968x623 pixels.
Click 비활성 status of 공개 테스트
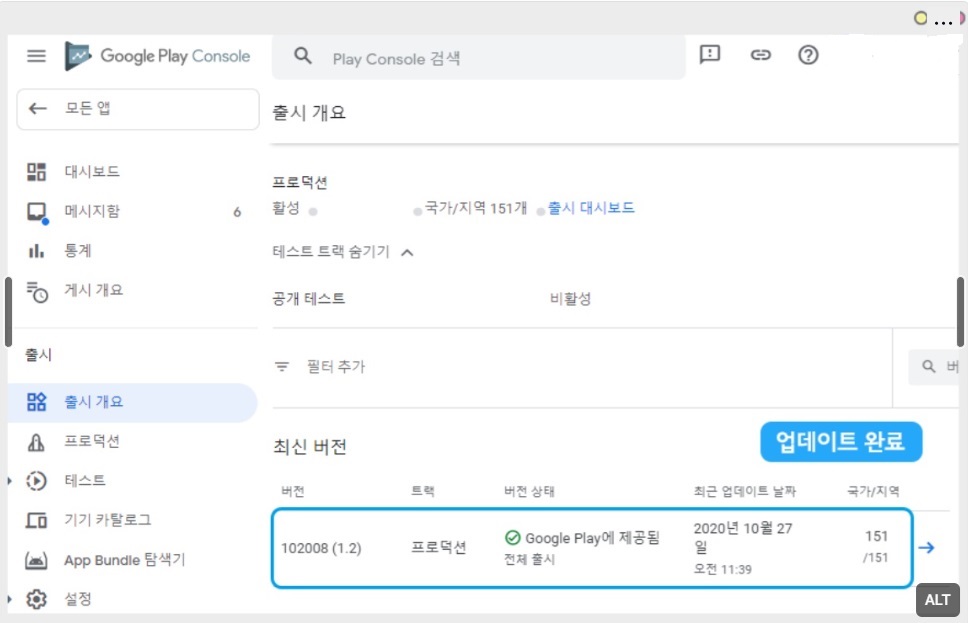click(x=570, y=299)
